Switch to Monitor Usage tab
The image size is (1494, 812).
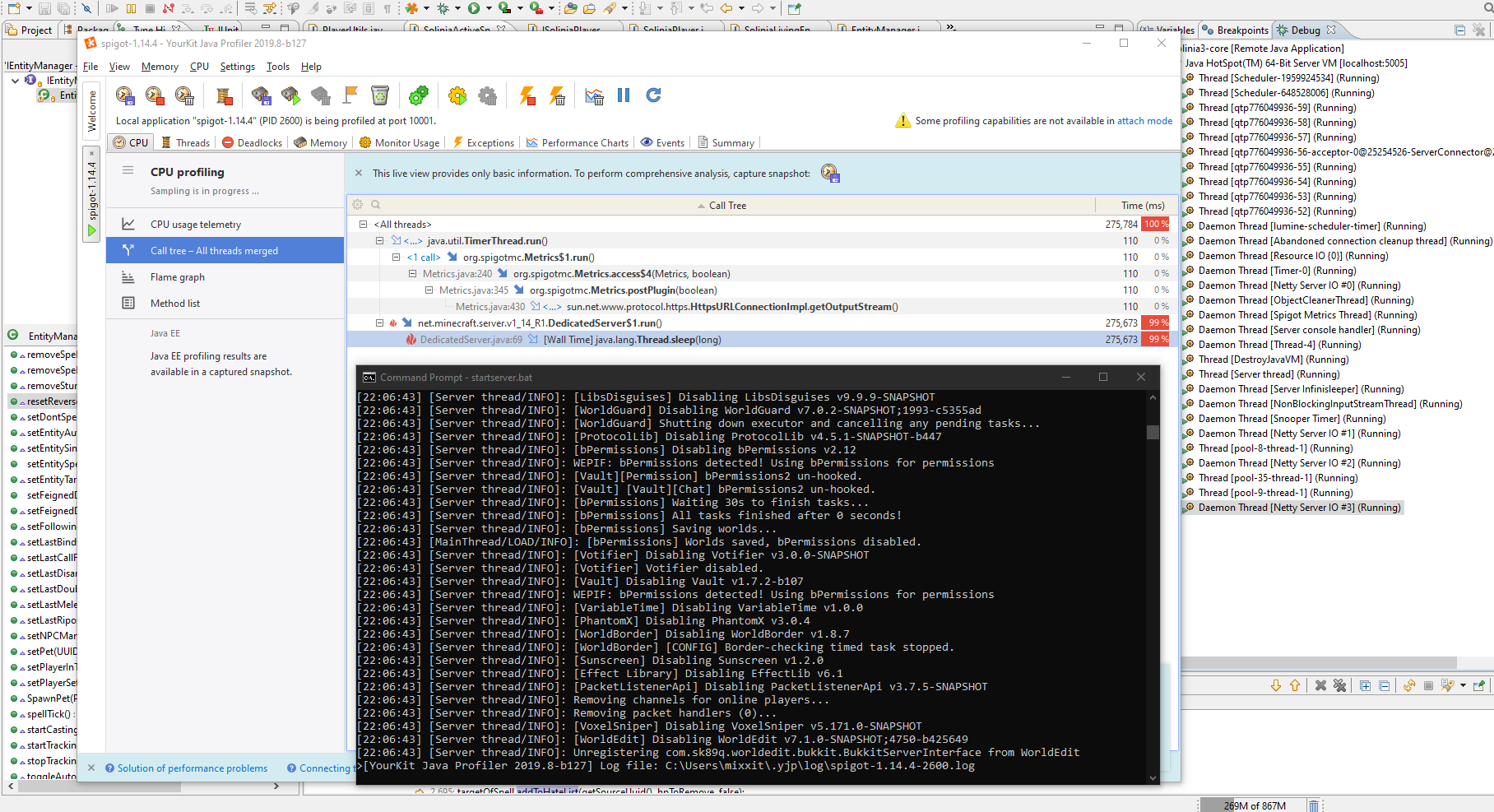pos(399,142)
